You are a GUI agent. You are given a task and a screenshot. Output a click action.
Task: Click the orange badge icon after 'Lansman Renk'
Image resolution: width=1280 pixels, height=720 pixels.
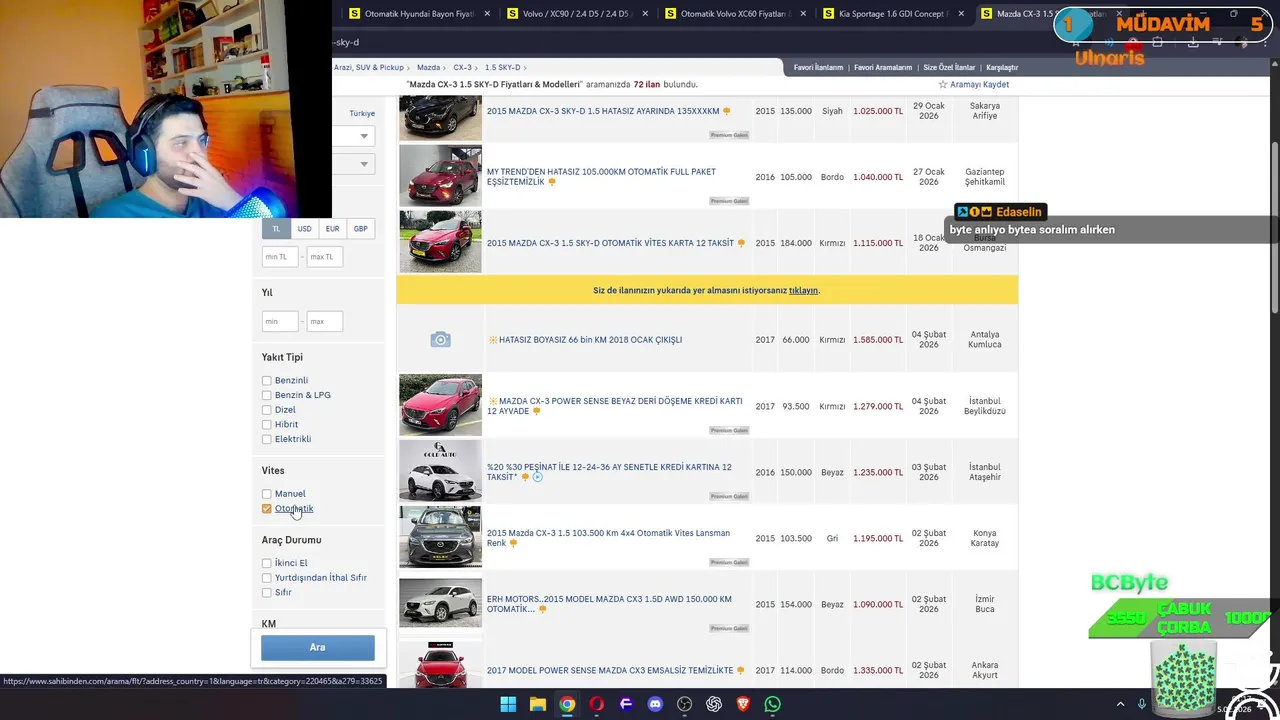click(513, 543)
